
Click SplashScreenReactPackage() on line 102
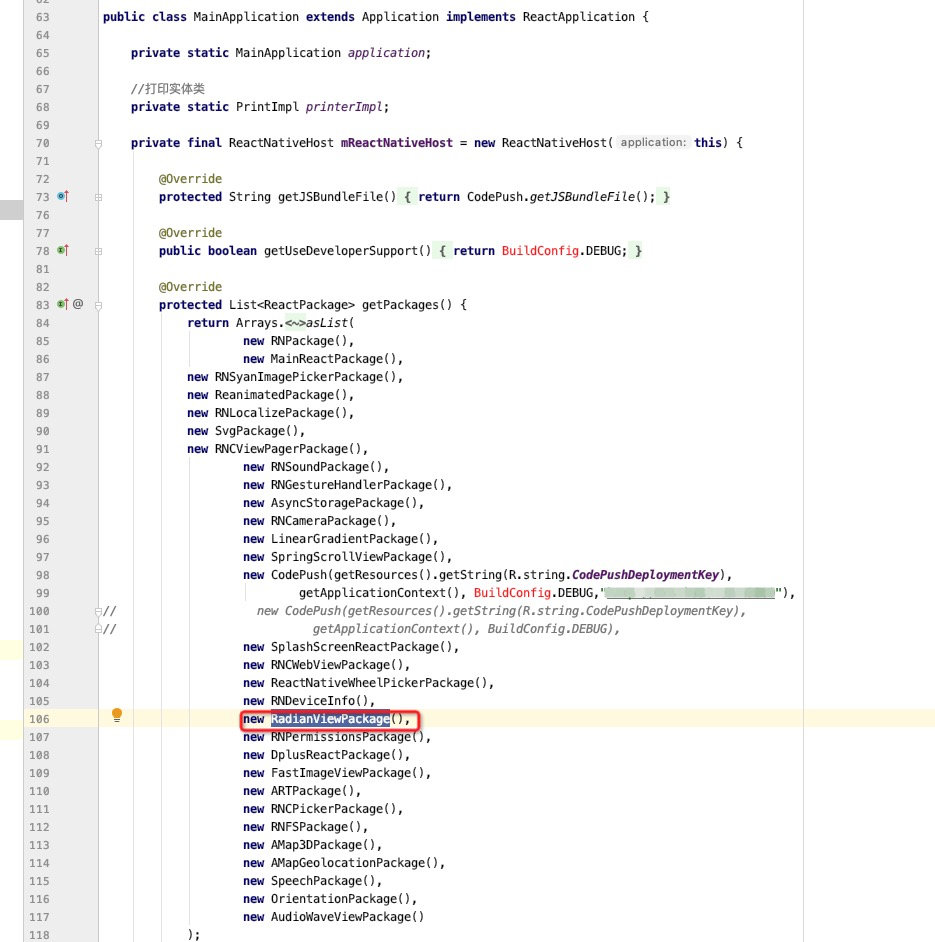click(x=362, y=647)
